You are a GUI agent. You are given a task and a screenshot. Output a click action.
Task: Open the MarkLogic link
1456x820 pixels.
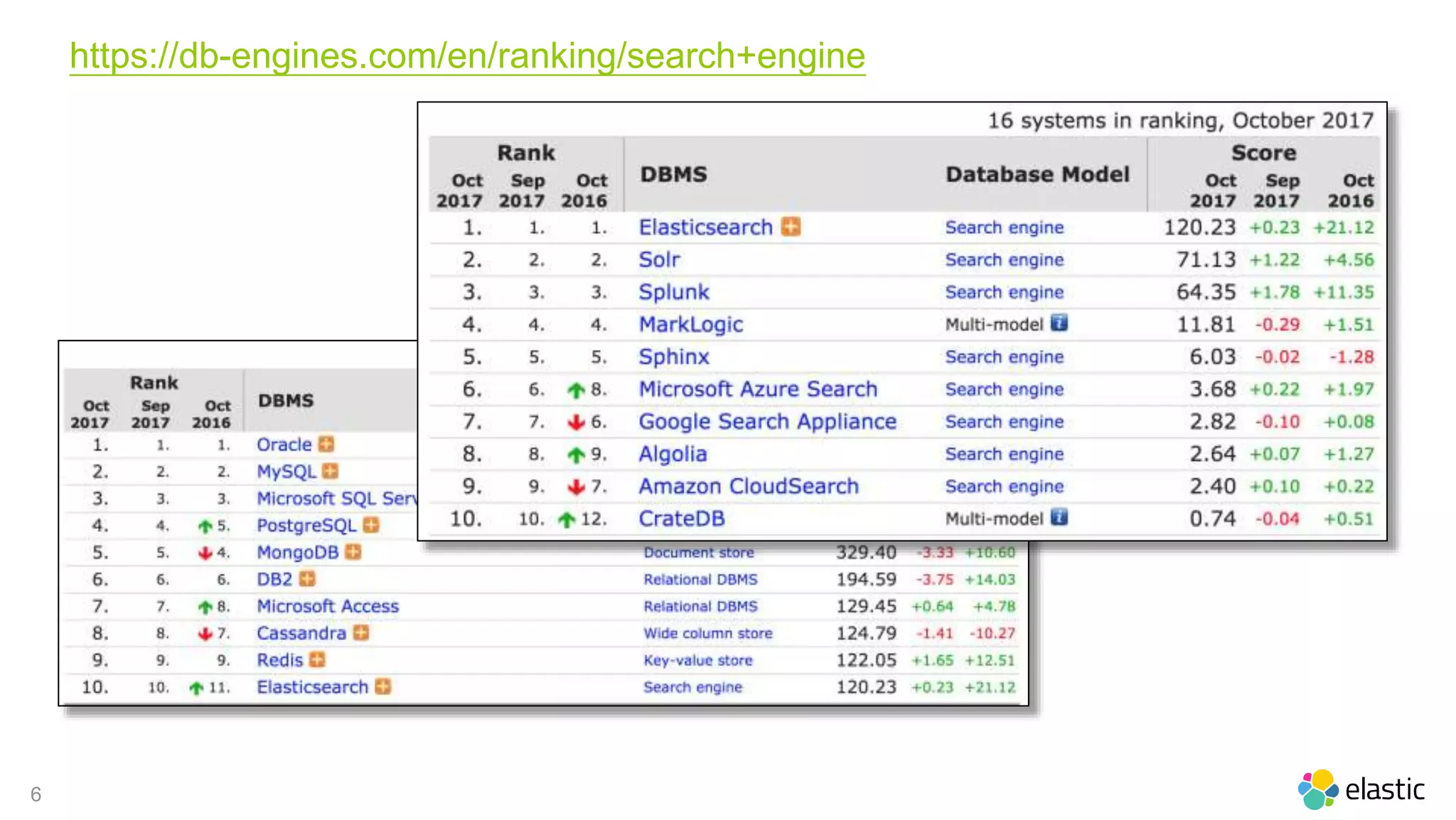point(690,324)
